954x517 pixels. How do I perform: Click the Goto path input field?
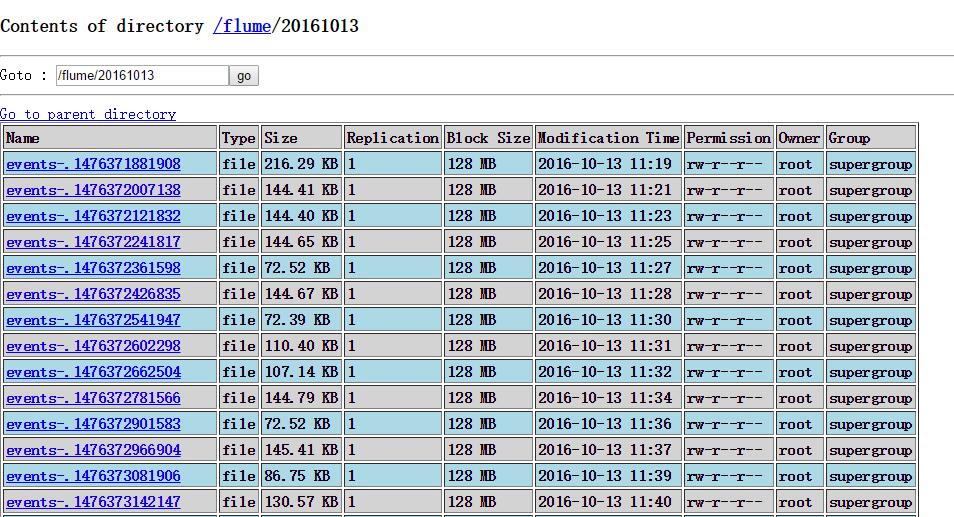pyautogui.click(x=142, y=75)
